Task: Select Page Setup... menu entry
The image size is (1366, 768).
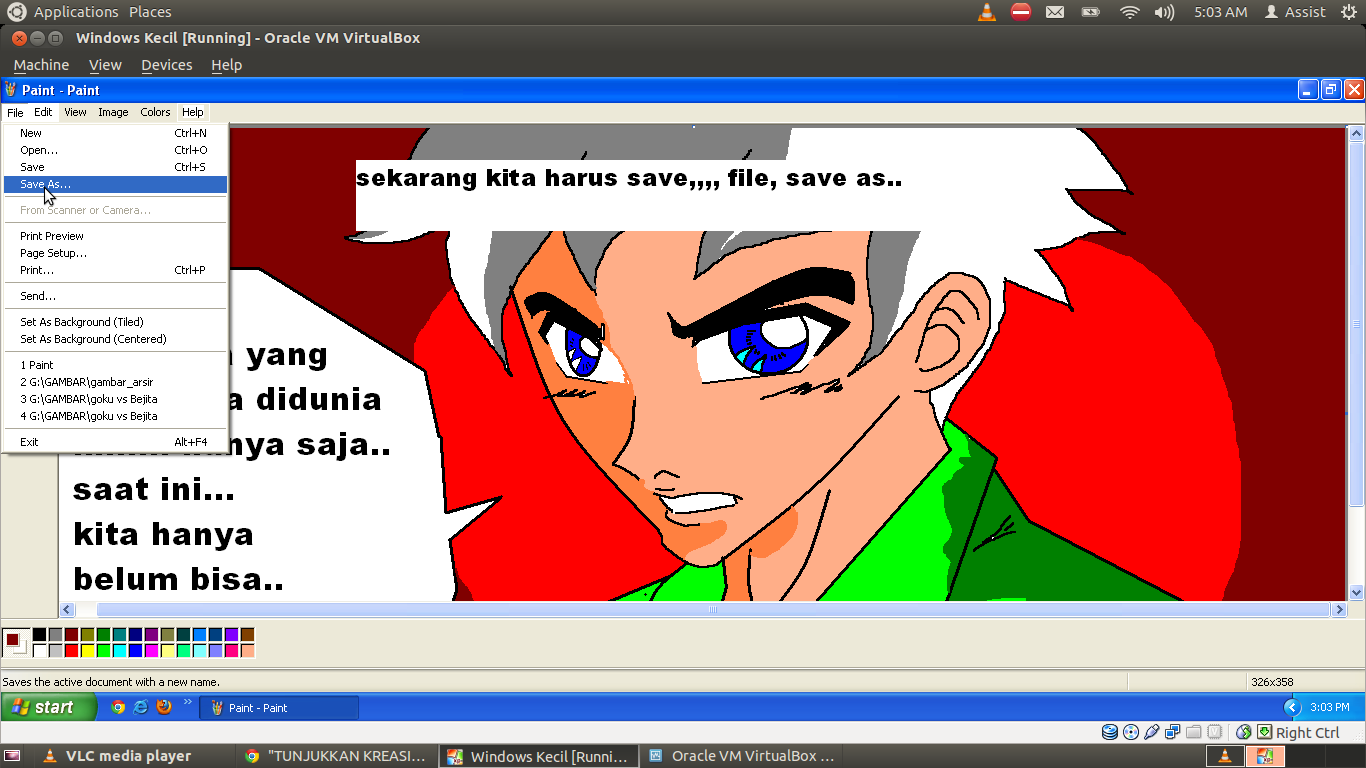Action: click(115, 253)
